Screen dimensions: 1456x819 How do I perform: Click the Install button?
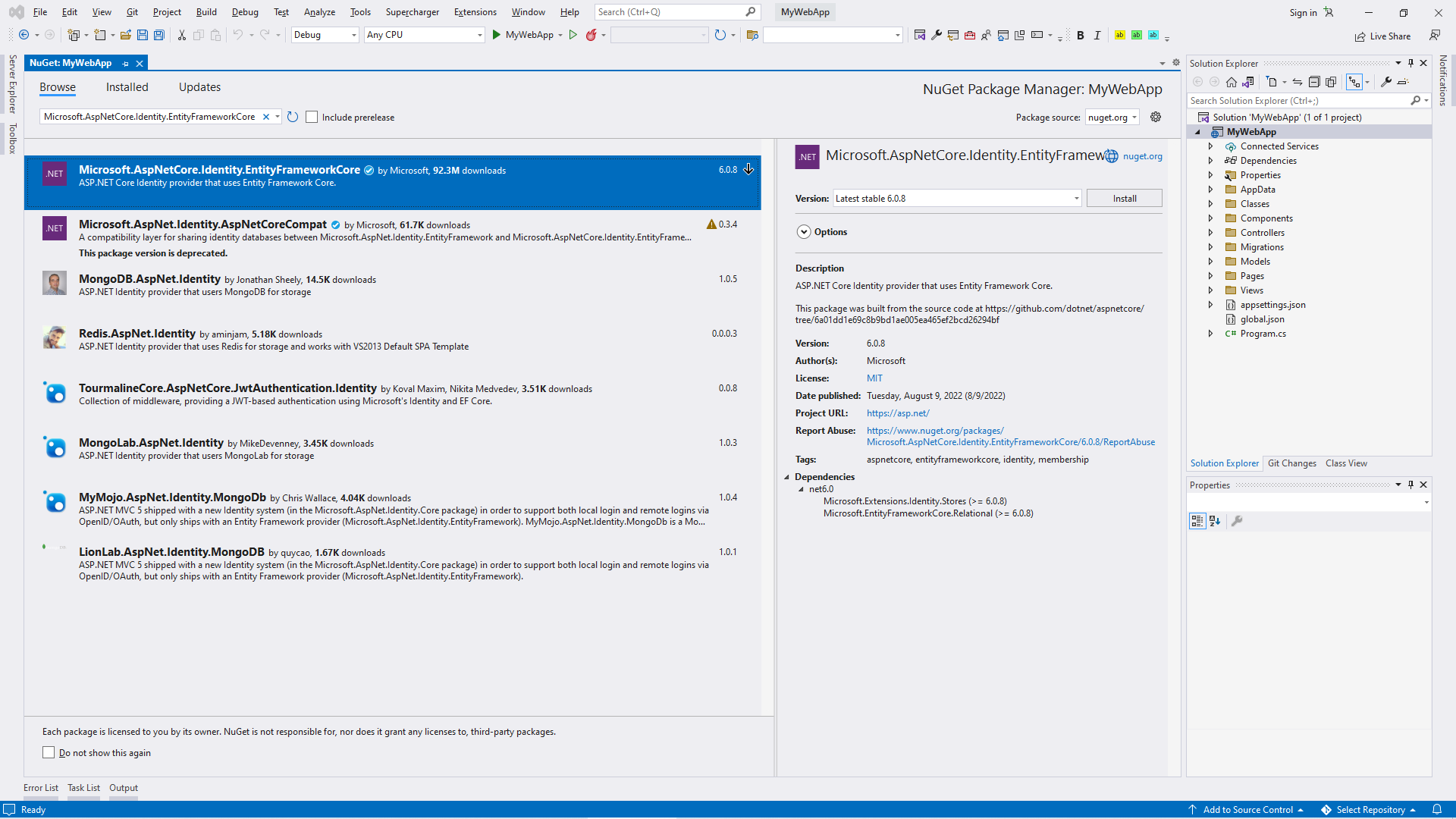click(x=1124, y=199)
